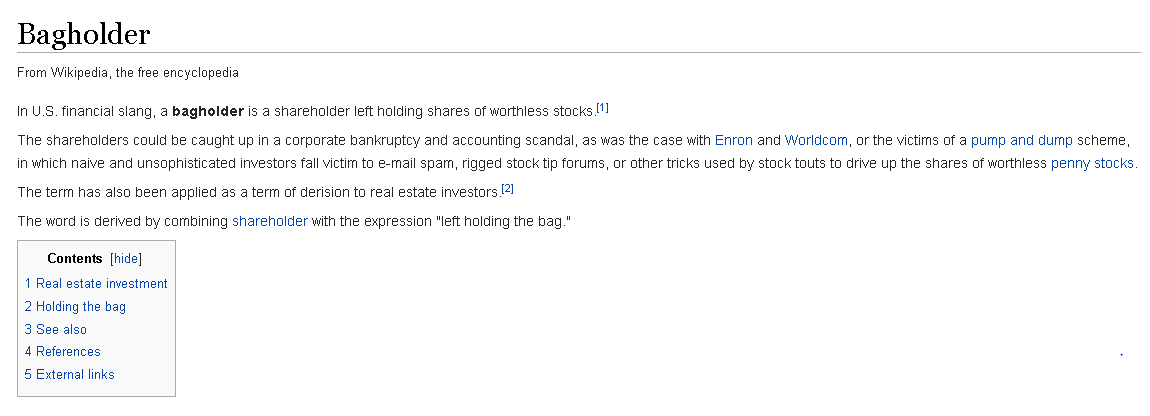Click the Contents box title
The width and height of the screenshot is (1150, 416).
(x=74, y=258)
